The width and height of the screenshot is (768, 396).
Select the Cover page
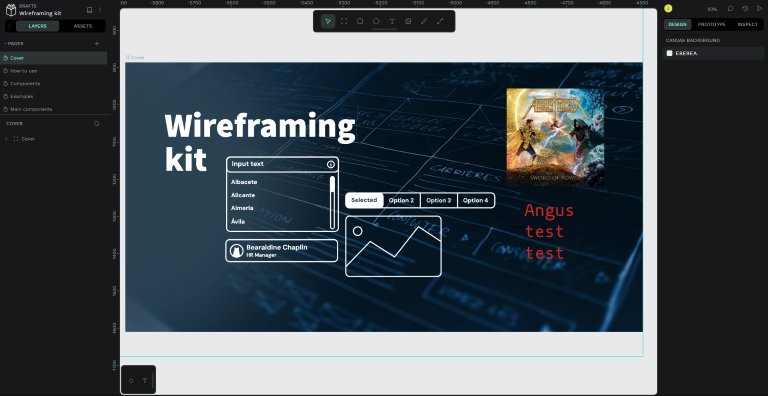54,58
